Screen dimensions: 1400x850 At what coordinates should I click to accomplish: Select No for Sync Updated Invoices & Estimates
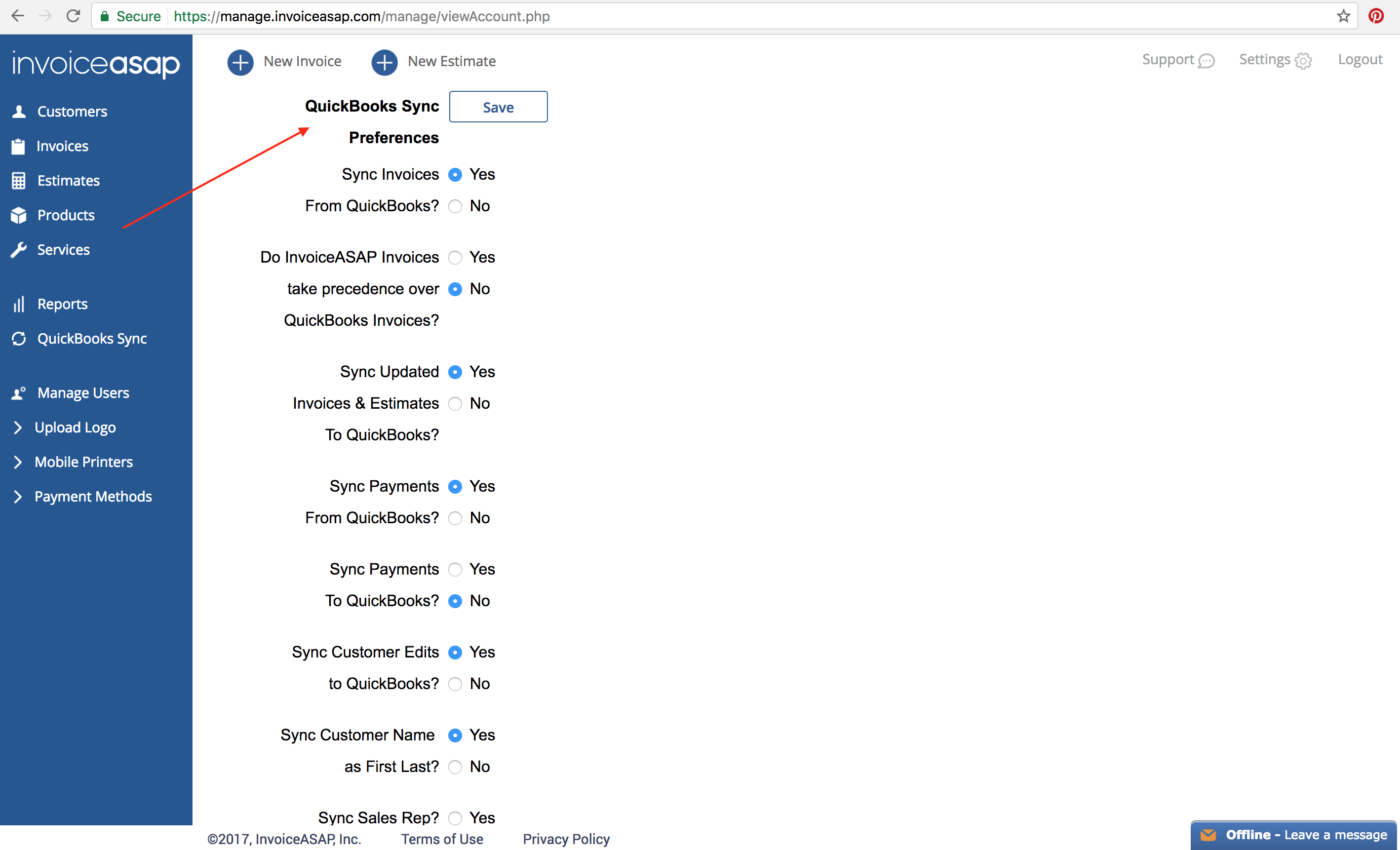455,404
